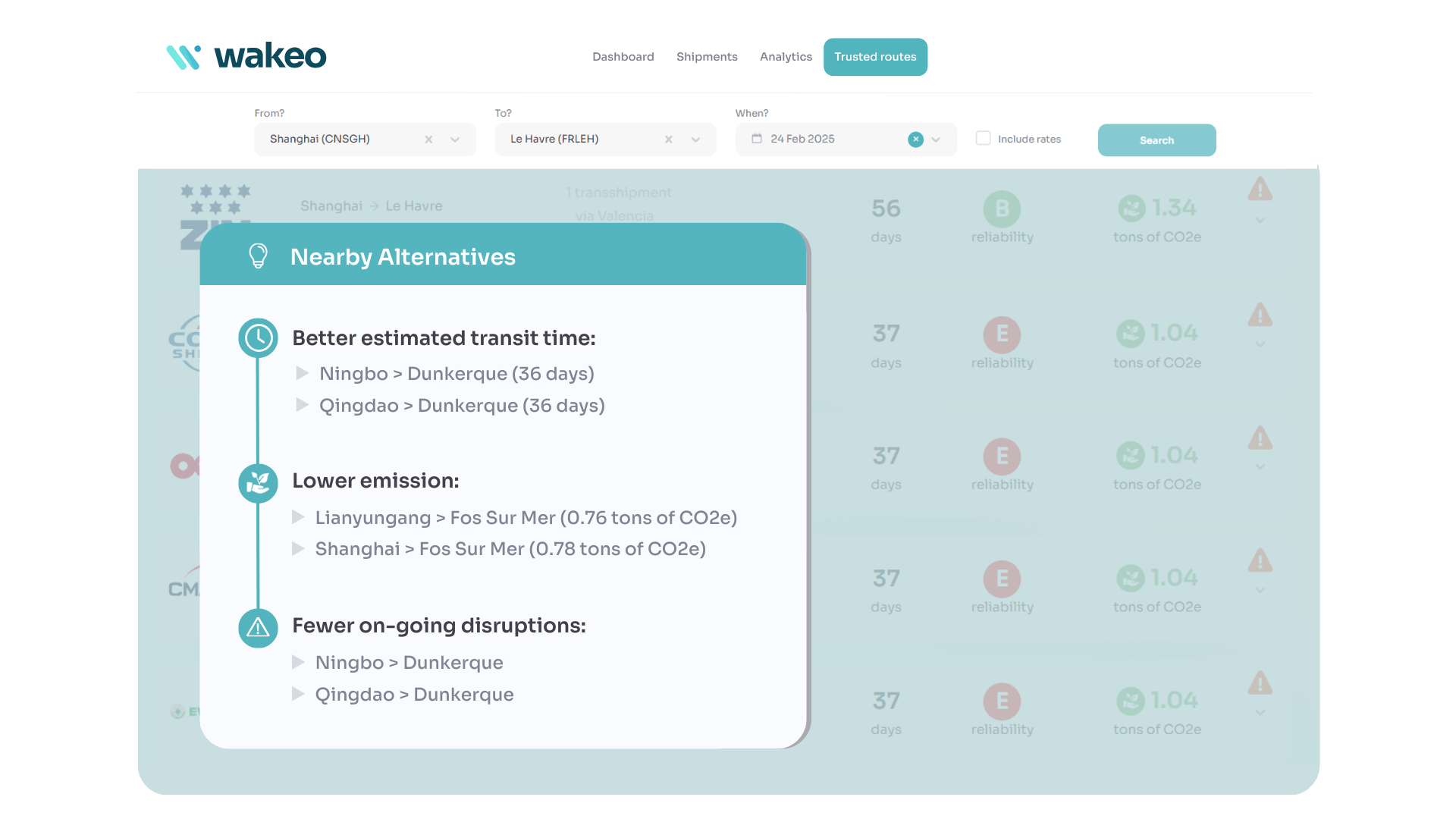Open the To destination dropdown
1456x819 pixels.
click(x=695, y=140)
